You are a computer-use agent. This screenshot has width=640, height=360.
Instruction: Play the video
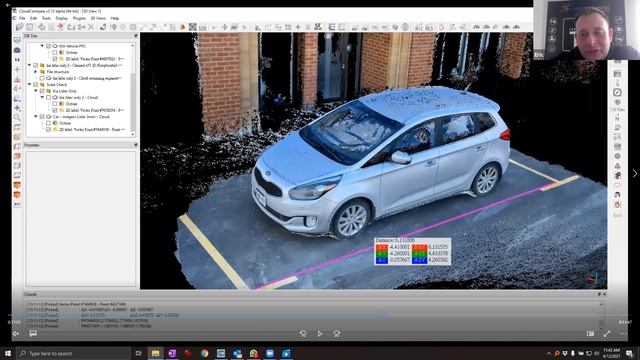point(320,333)
